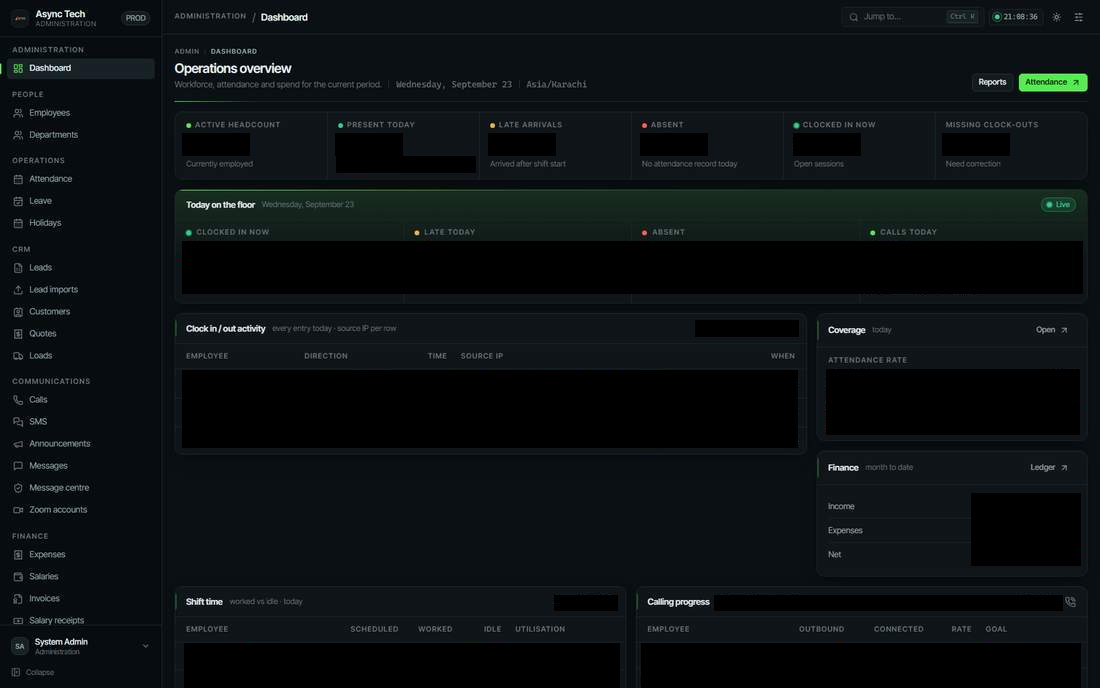
Task: Open the settings sliders icon in the top bar
Action: [1079, 17]
